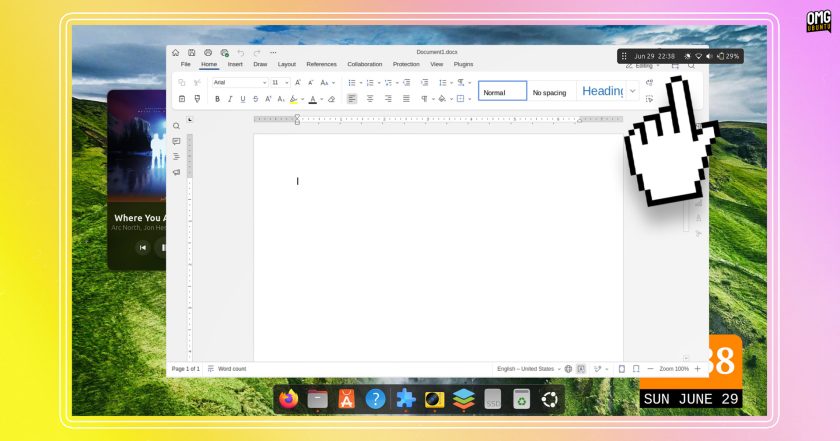
Task: Open the paragraph shading paint bucket
Action: 442,99
